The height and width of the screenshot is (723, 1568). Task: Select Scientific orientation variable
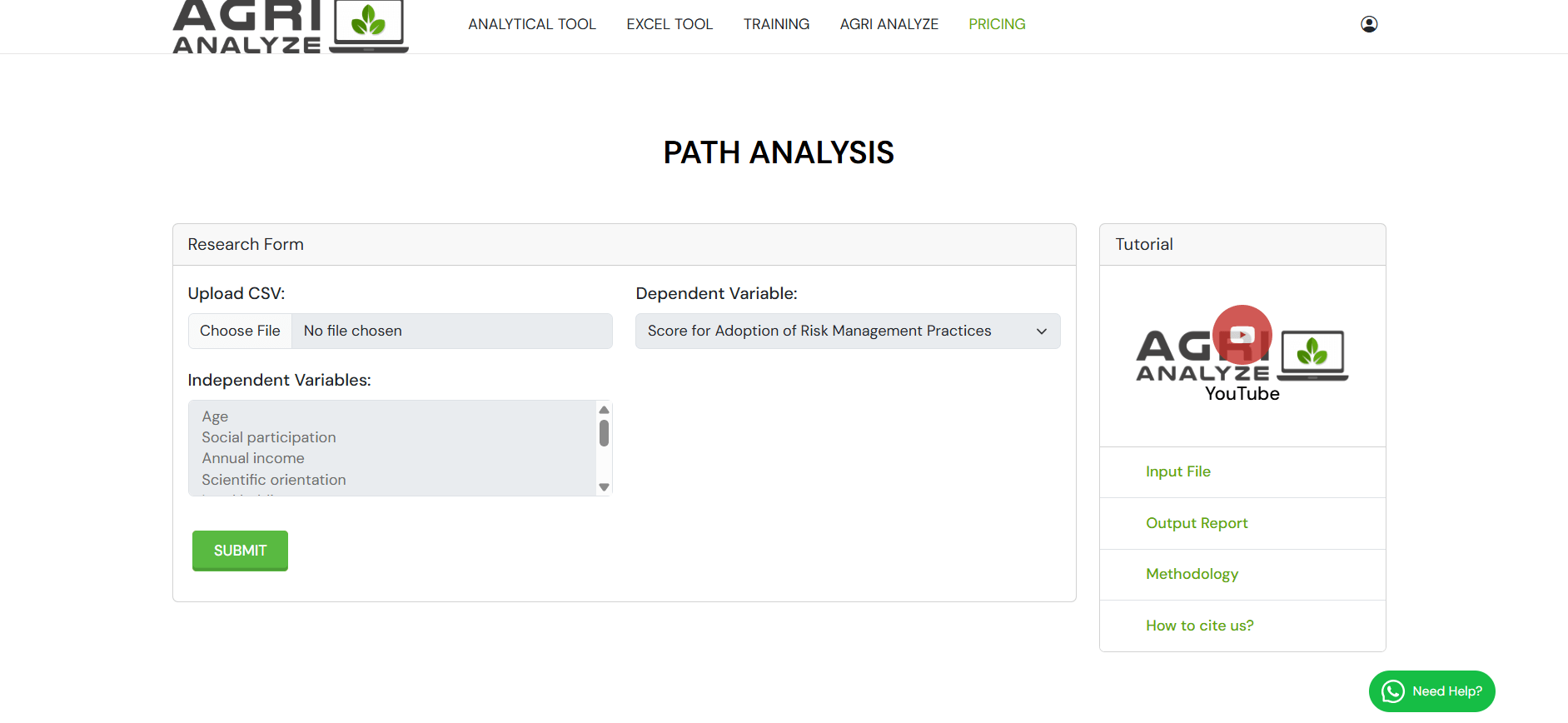click(x=274, y=480)
